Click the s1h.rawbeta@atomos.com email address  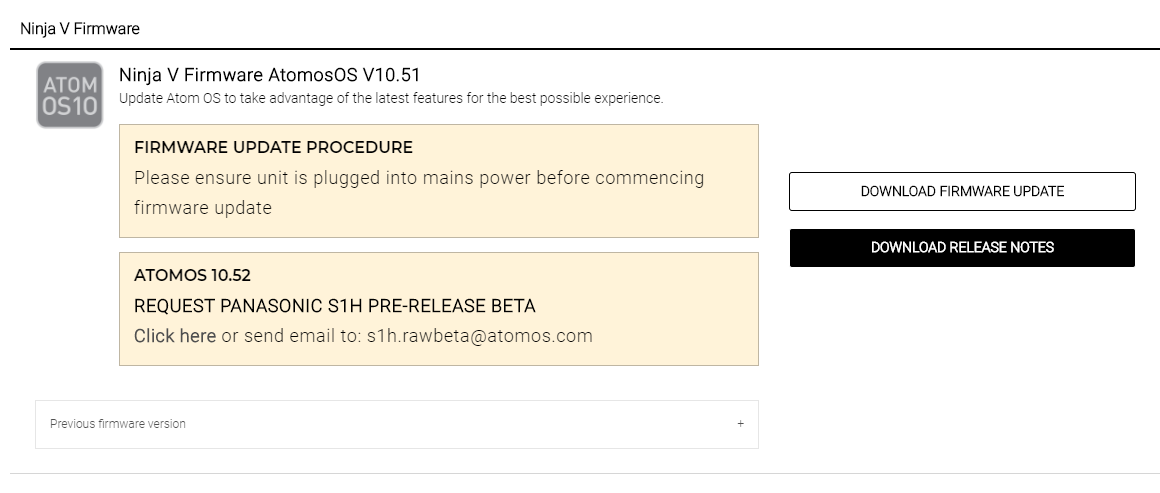[x=479, y=336]
